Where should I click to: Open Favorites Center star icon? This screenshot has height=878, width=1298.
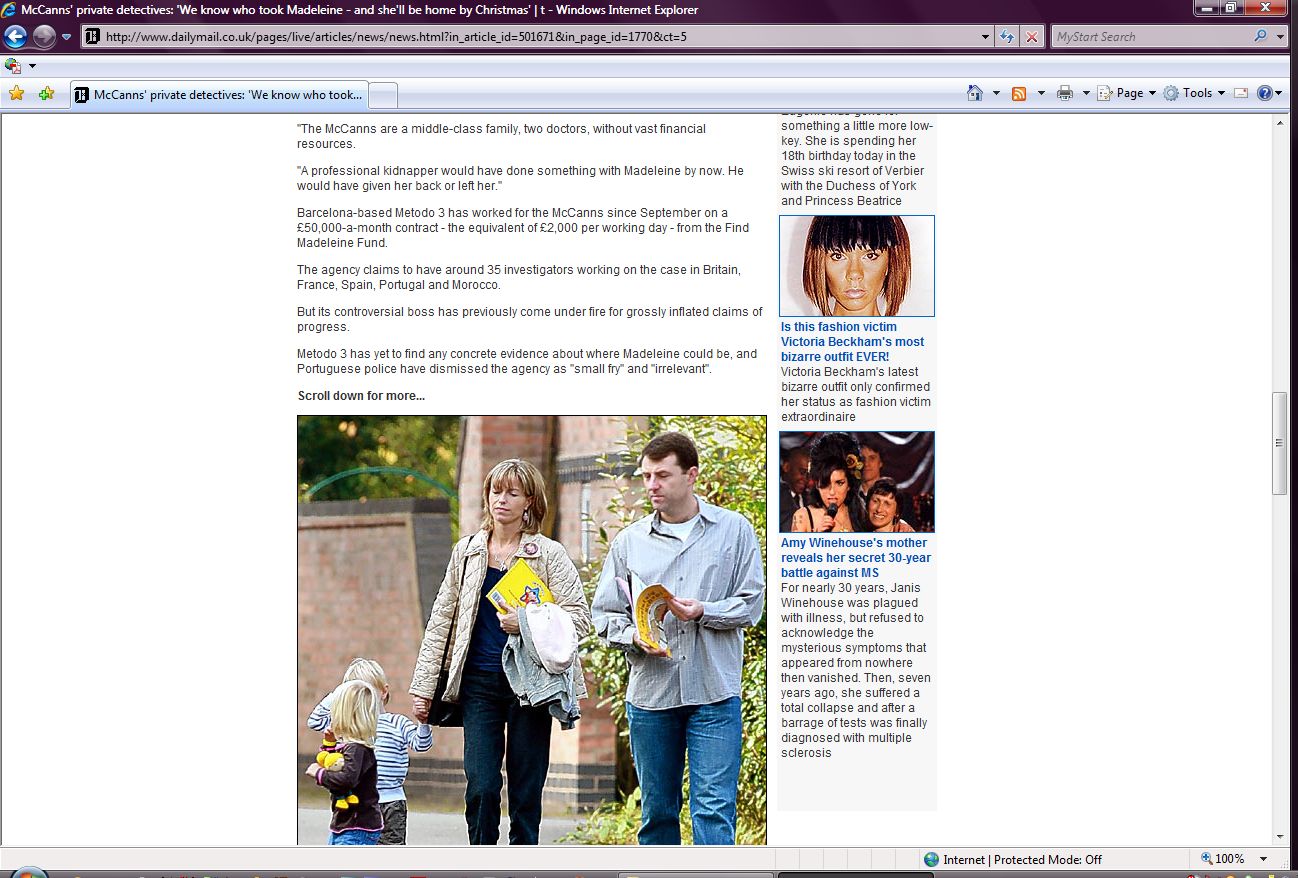click(x=16, y=94)
